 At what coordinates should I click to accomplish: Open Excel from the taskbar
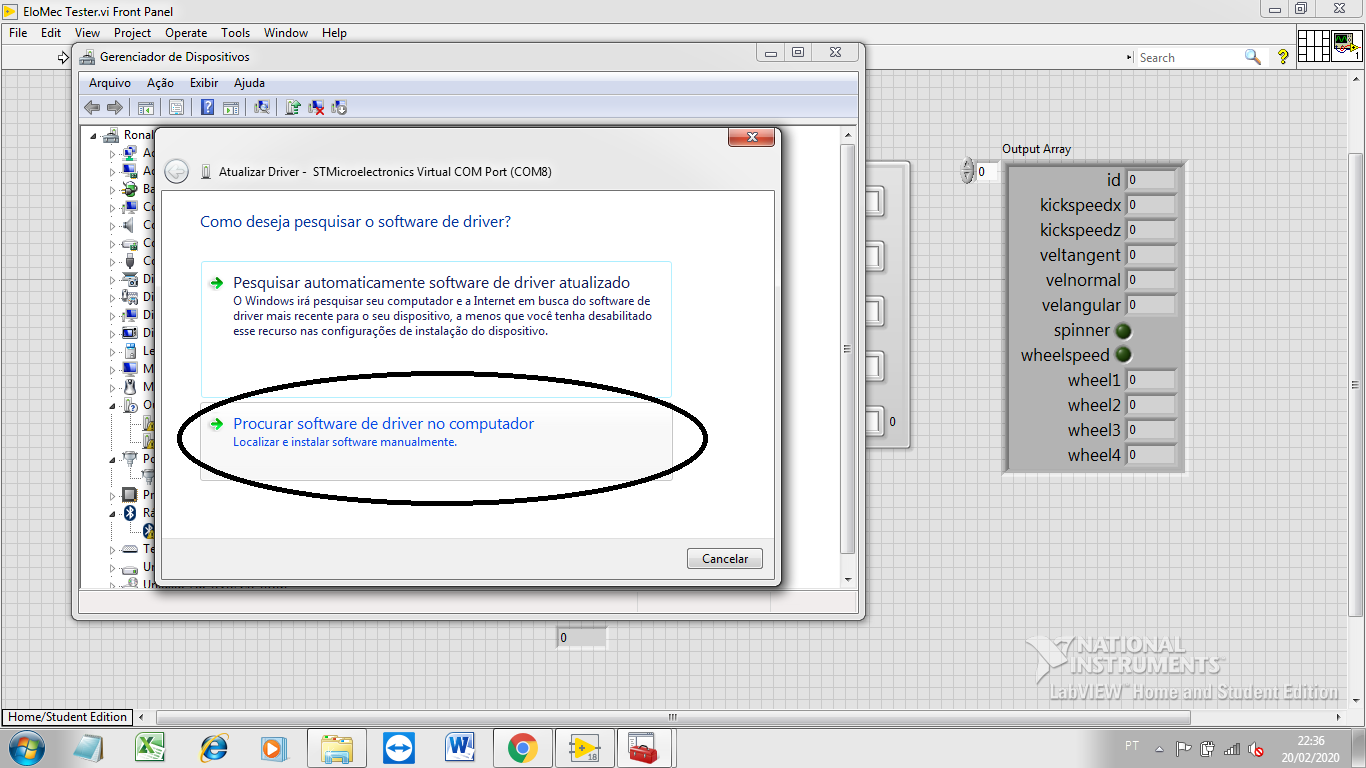click(150, 747)
